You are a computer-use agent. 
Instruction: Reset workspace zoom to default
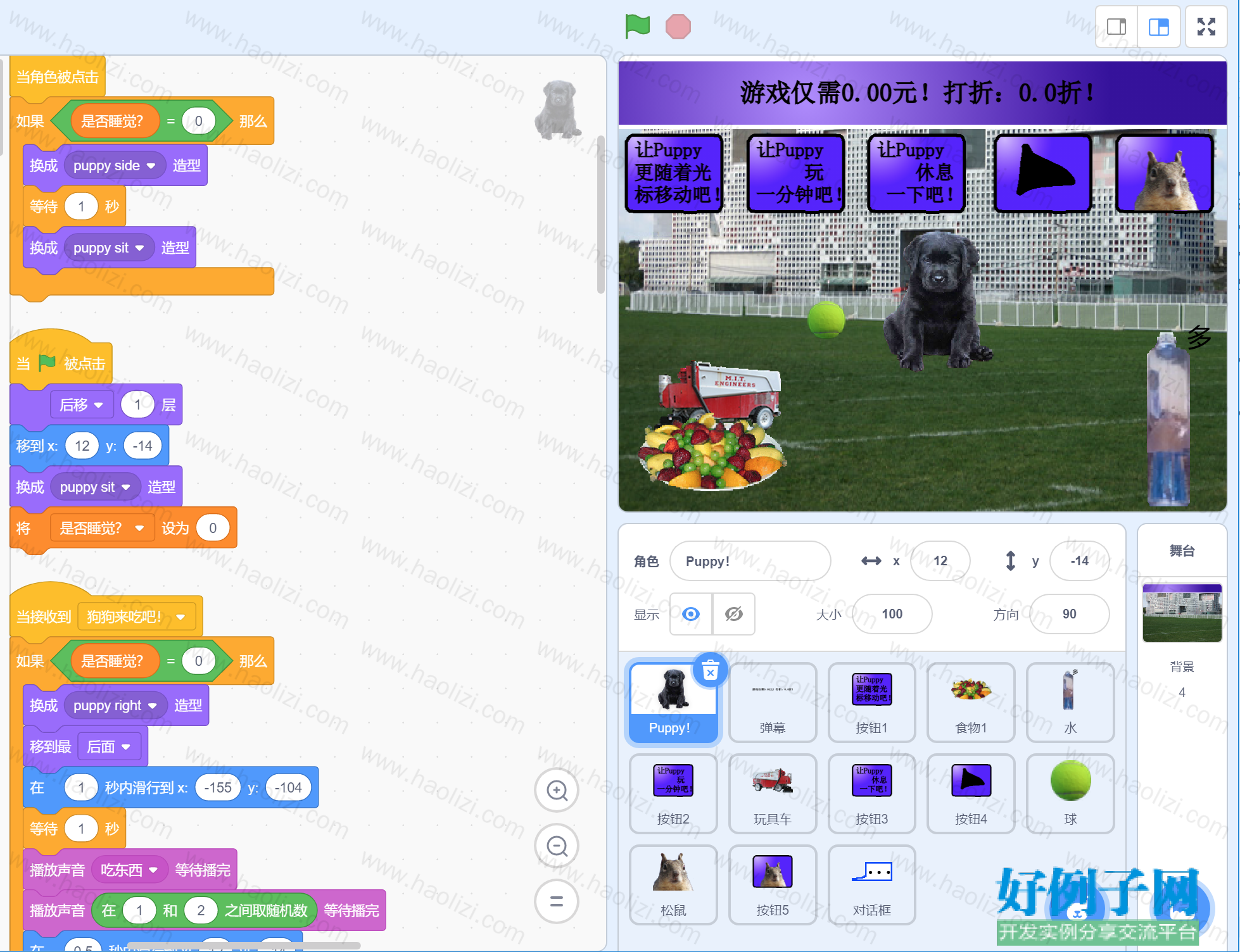point(557,901)
